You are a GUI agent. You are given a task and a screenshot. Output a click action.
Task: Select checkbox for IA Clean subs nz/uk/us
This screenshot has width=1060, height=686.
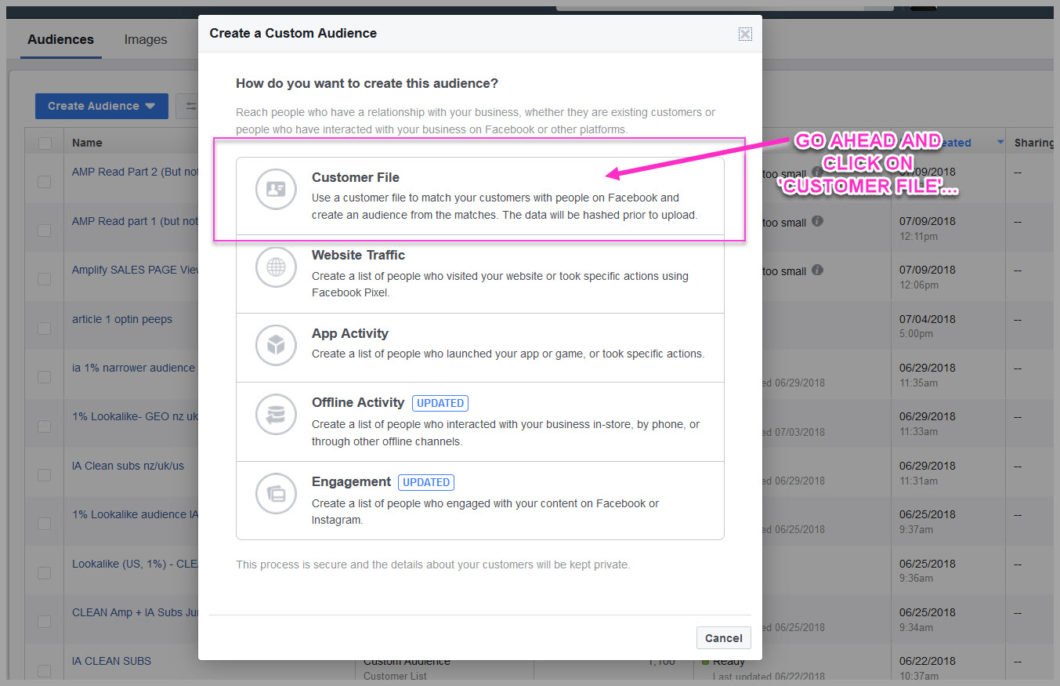(45, 475)
